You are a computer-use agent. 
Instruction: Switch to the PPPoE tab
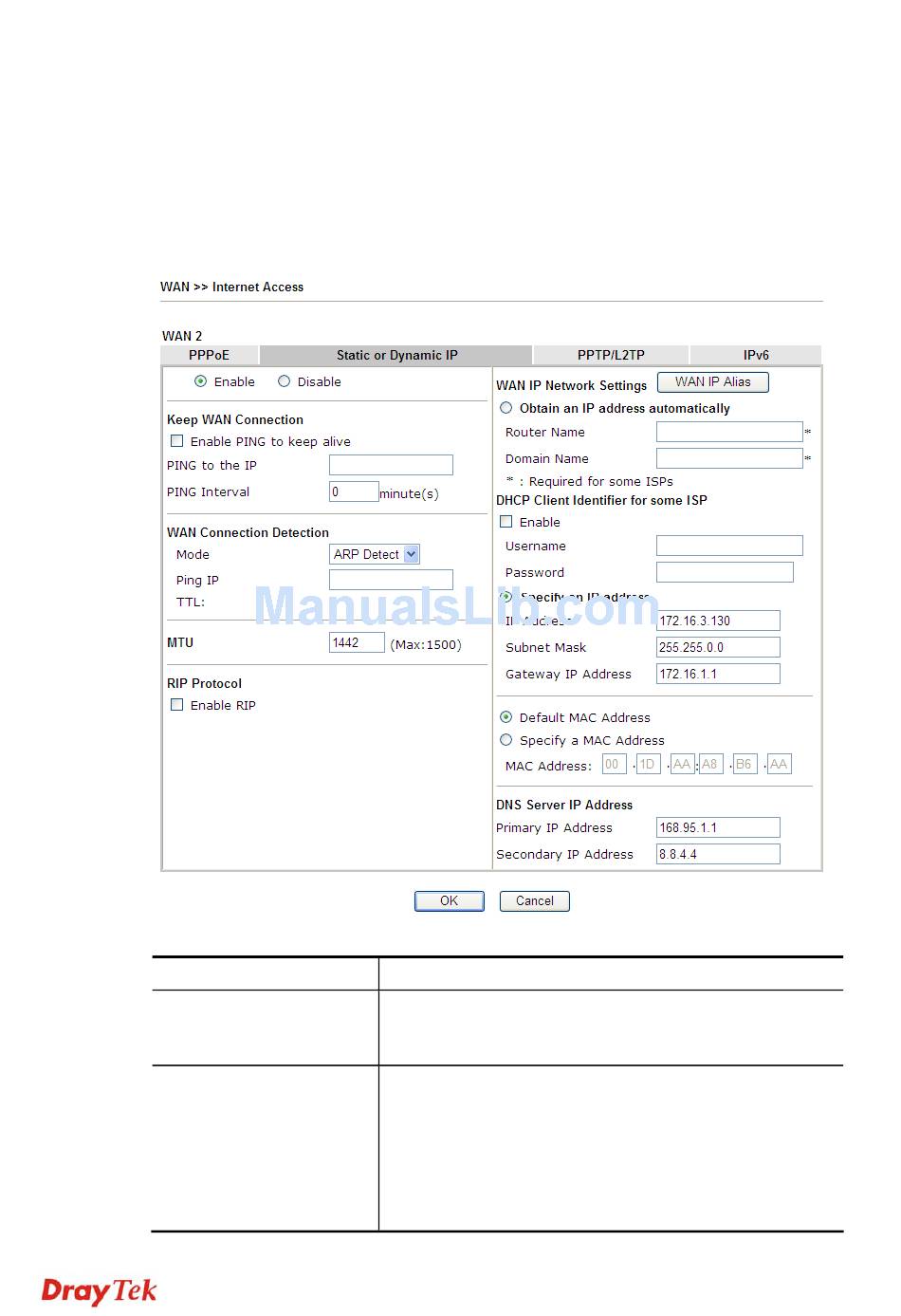209,355
